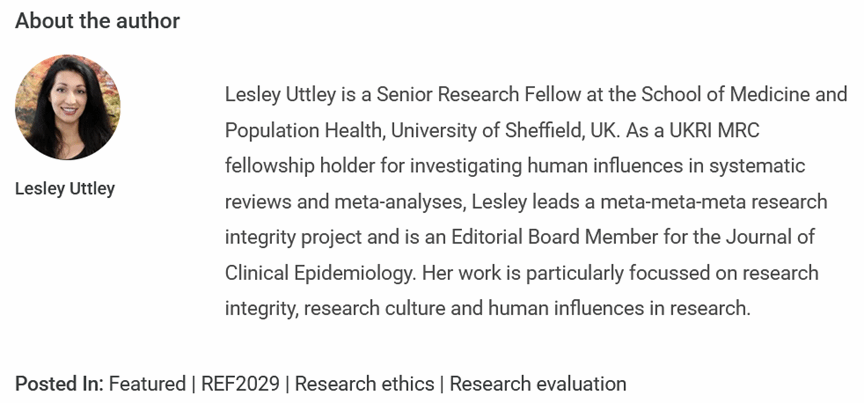Click the Lesley Uttley name below the photo
The height and width of the screenshot is (403, 864).
point(65,189)
